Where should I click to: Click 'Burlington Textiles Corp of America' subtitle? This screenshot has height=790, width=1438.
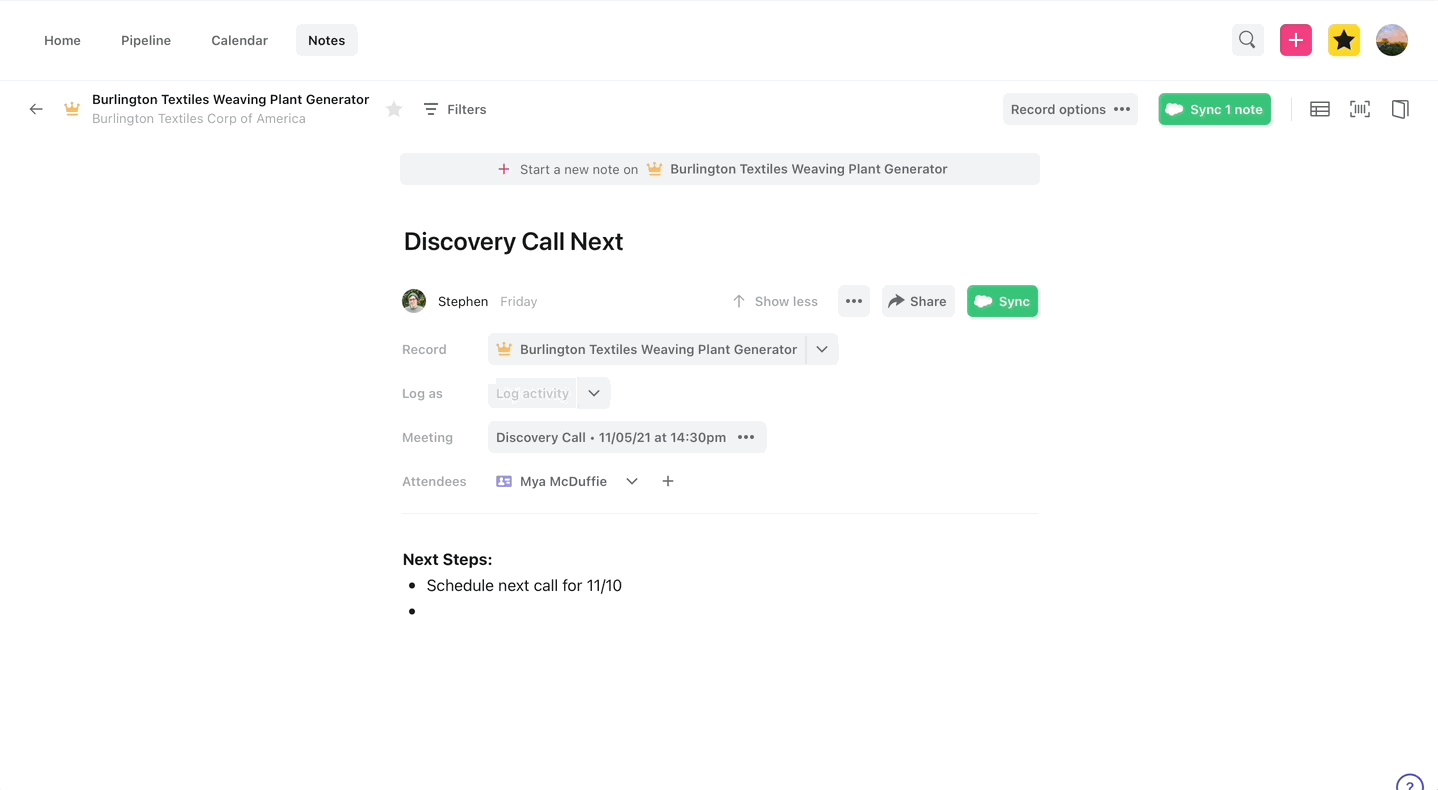(199, 118)
